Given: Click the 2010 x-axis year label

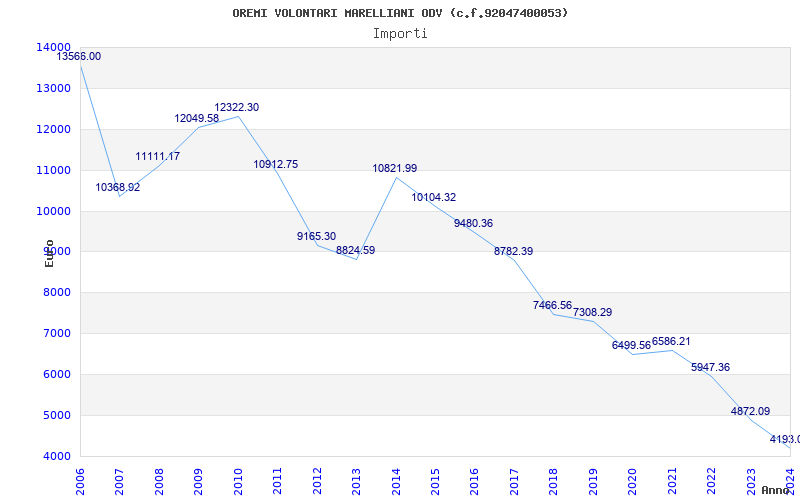Looking at the screenshot, I should coord(238,481).
